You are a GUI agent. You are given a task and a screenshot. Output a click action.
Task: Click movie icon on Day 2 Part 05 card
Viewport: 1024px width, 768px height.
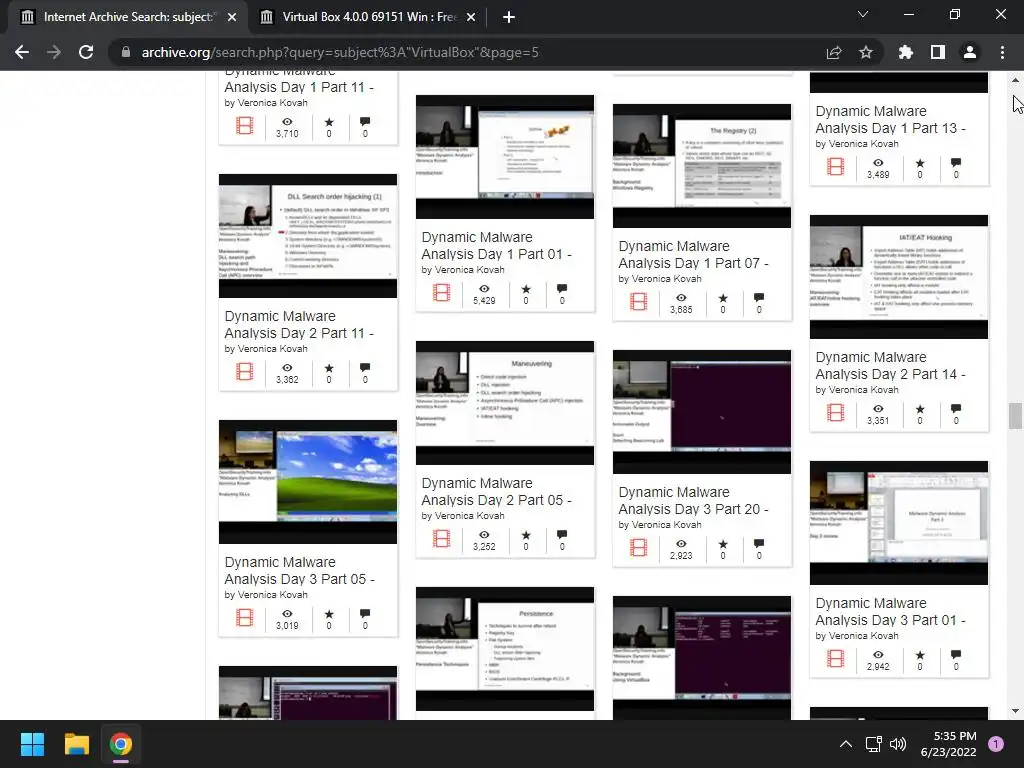point(442,539)
